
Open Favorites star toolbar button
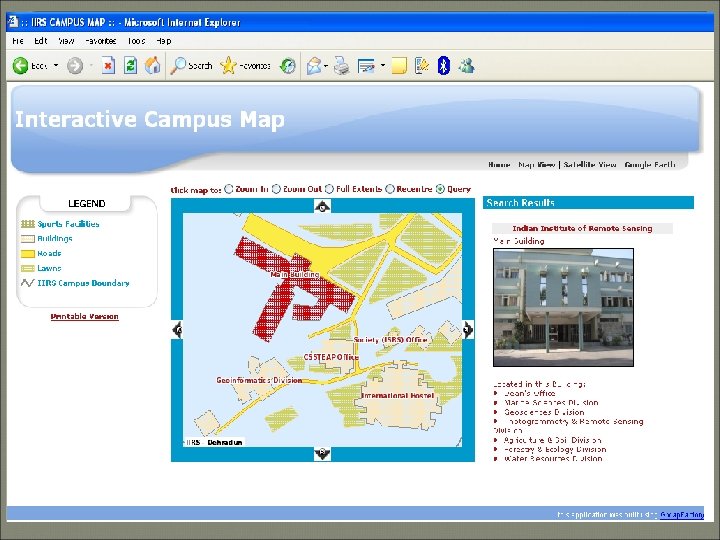pyautogui.click(x=246, y=66)
